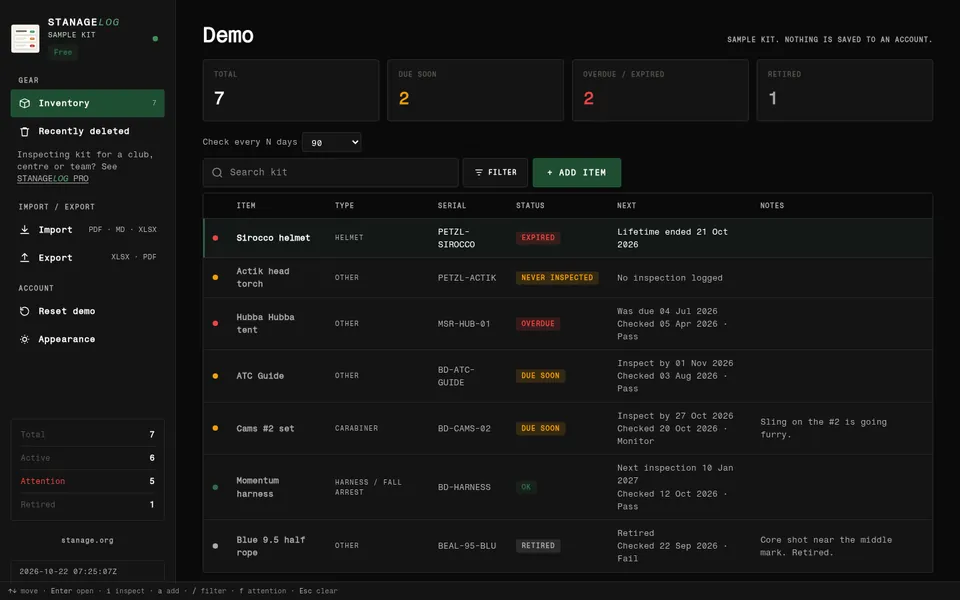This screenshot has width=960, height=600.
Task: Click red status dot beside Sirocco helmet
Action: point(216,238)
